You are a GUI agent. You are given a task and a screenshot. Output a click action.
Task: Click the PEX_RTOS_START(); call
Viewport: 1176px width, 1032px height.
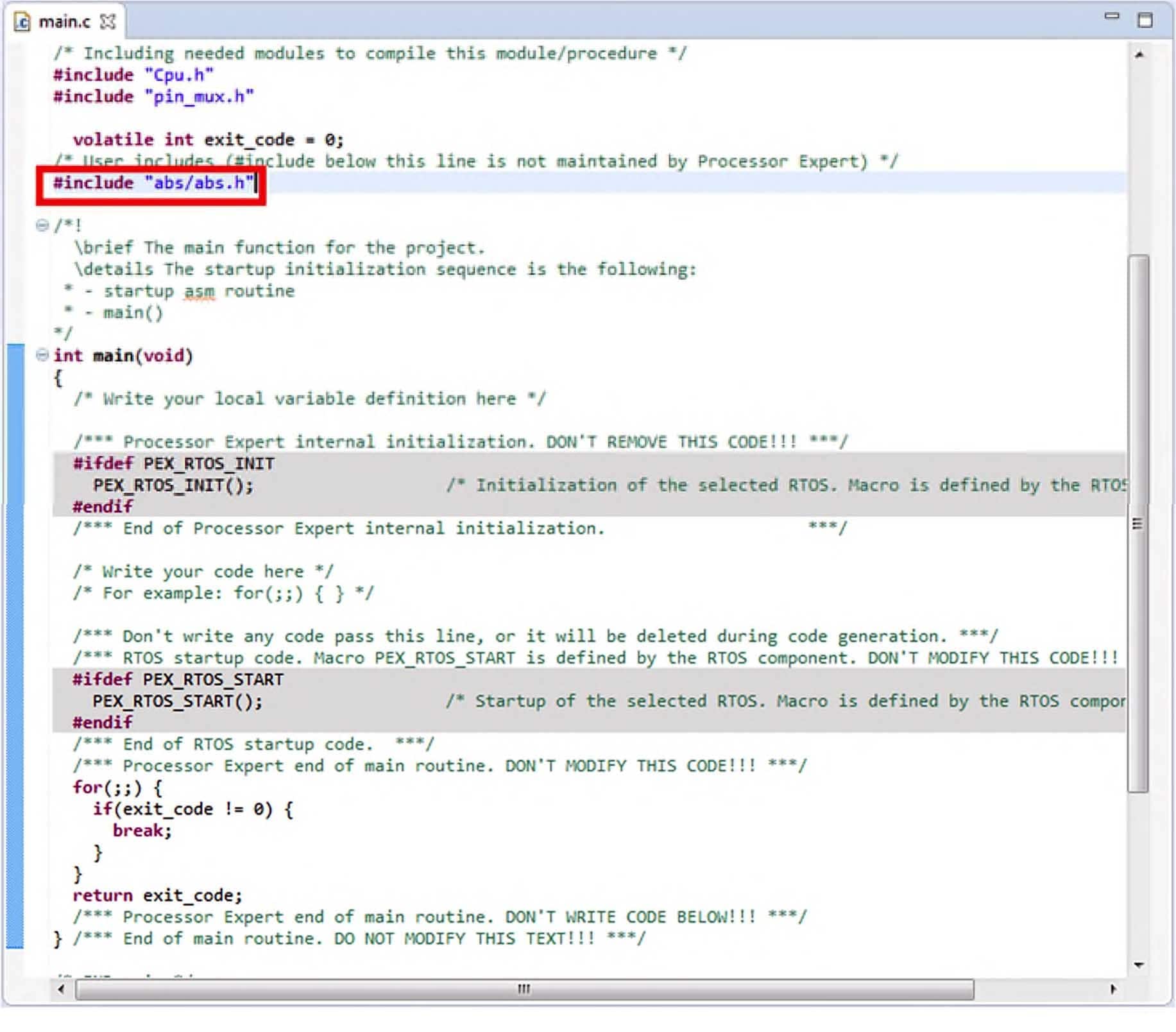(178, 701)
